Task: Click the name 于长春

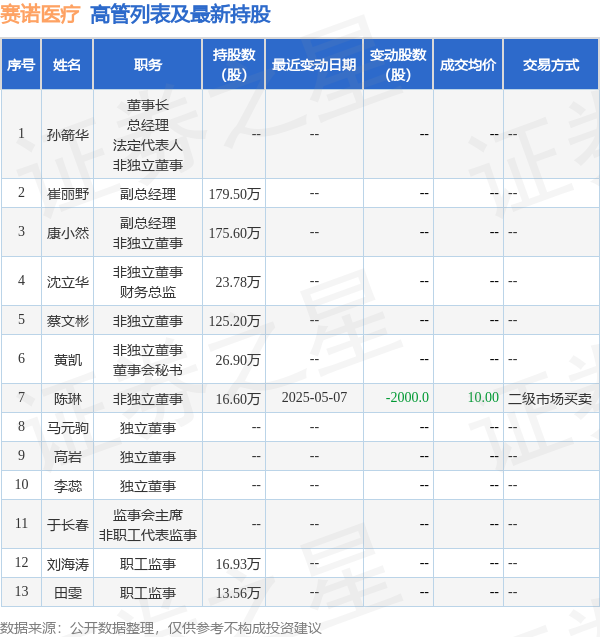Action: coord(67,525)
